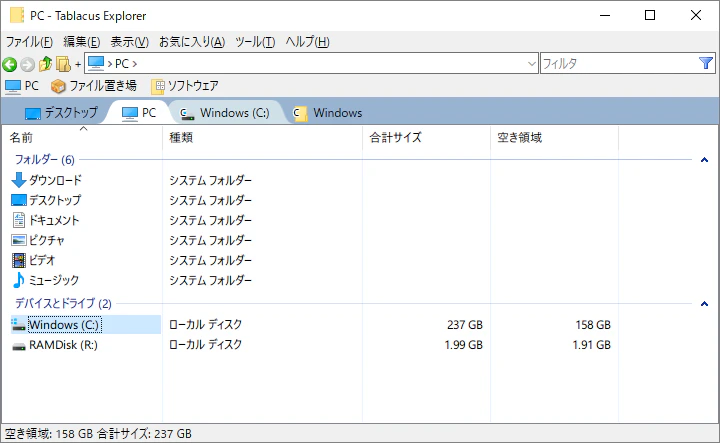This screenshot has height=443, width=720.
Task: Click the フォルダー (6) group label
Action: (x=45, y=160)
